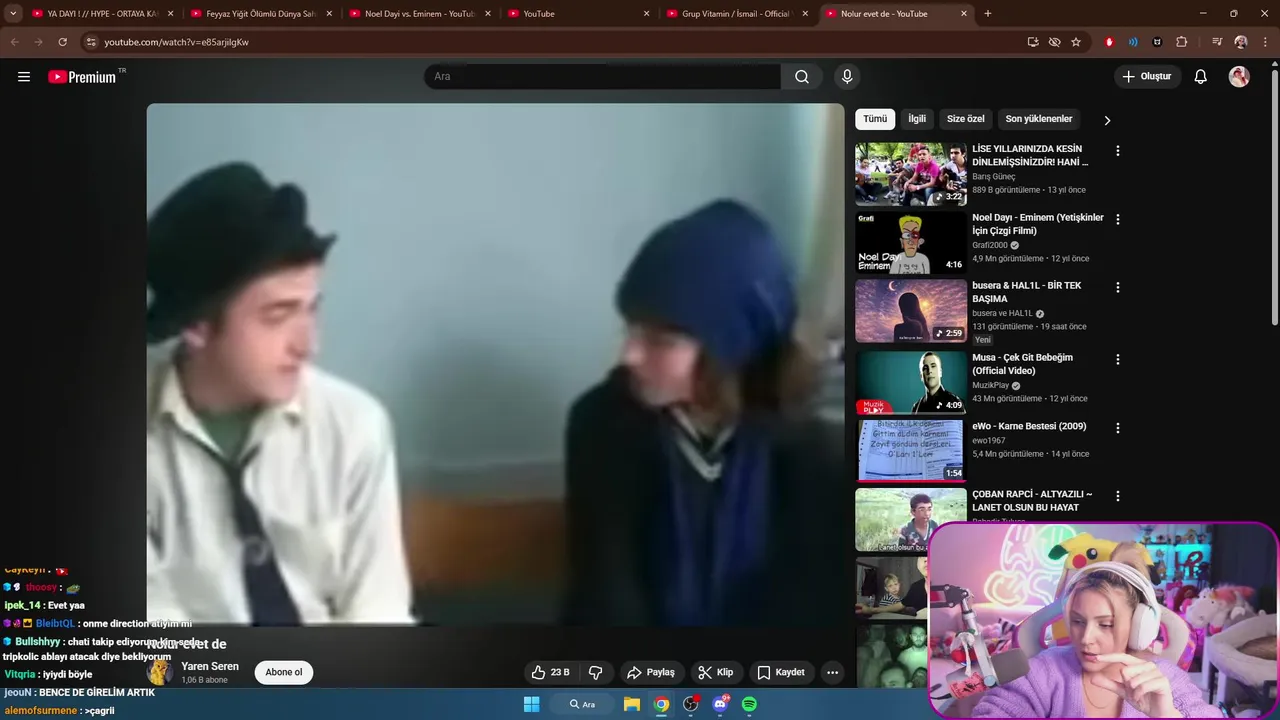Open options menu for busera & HAL1L video
The image size is (1280, 720).
[x=1118, y=287]
